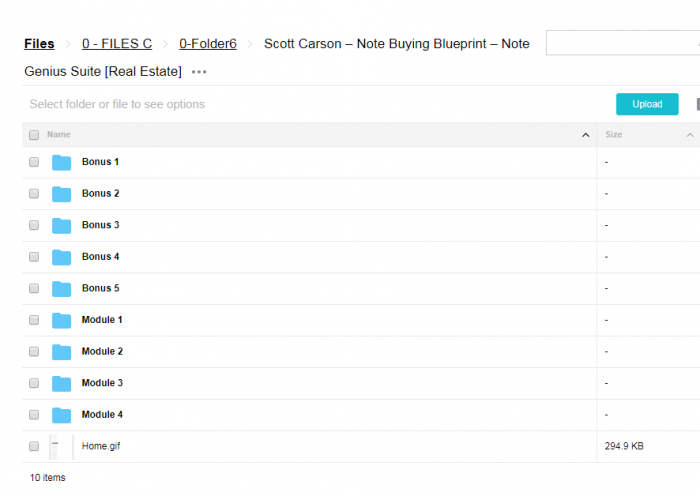Image resolution: width=700 pixels, height=496 pixels.
Task: Tick the Module 4 checkbox
Action: point(34,415)
